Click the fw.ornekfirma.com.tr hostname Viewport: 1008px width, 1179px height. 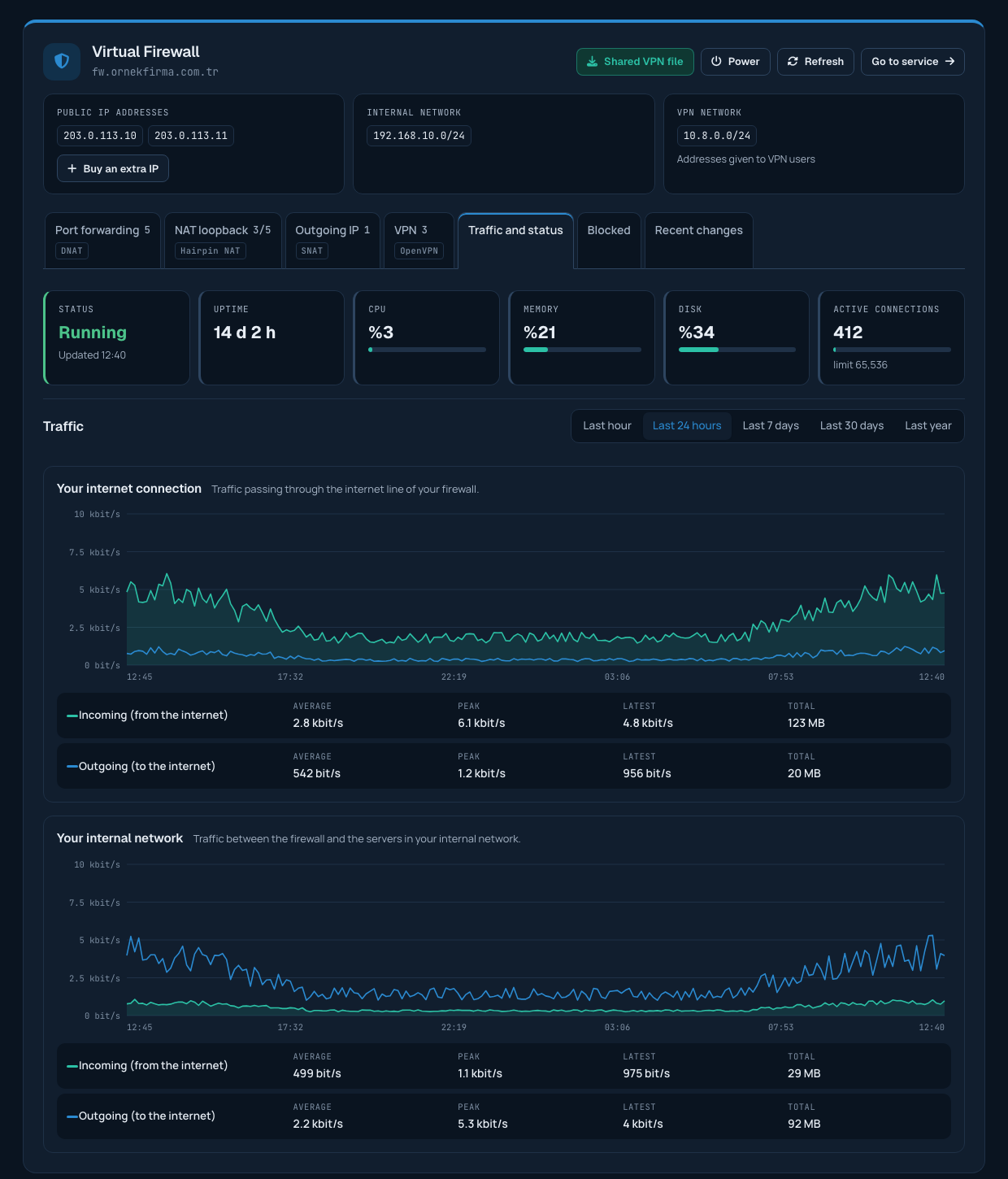point(155,72)
